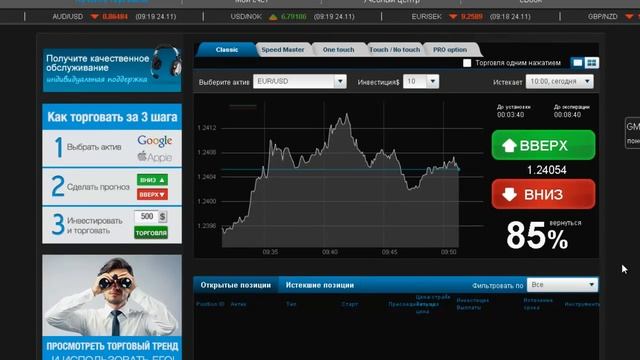Click the 'Сделать прогноз' step text
640x360 pixels.
(98, 187)
